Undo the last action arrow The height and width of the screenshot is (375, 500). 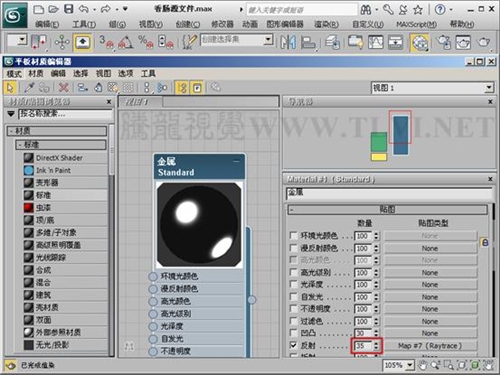tap(84, 9)
